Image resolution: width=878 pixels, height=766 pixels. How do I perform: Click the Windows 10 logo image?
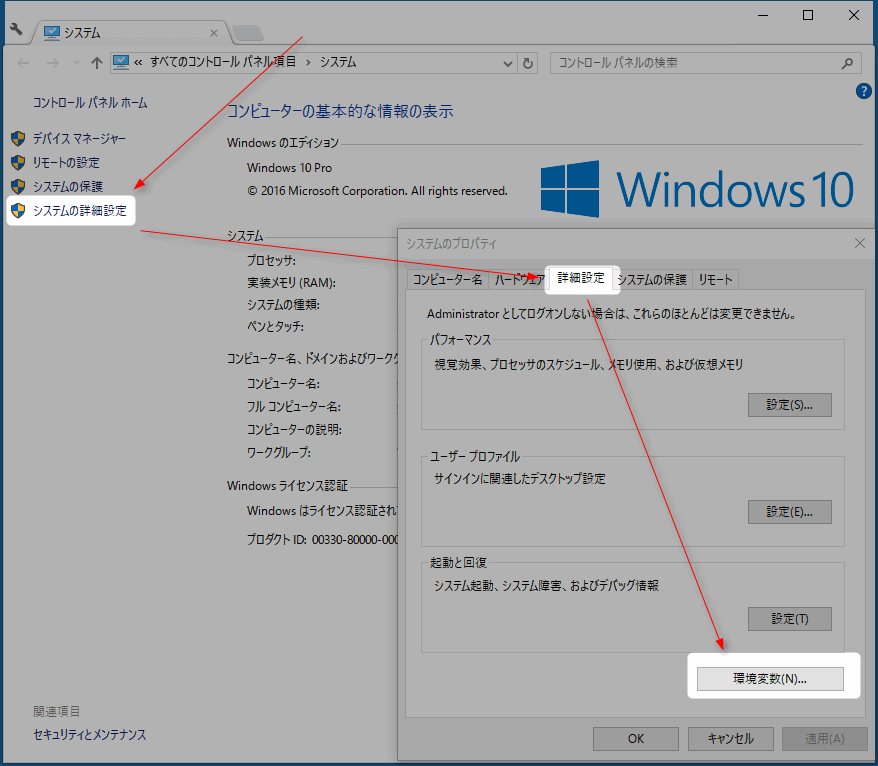point(697,189)
